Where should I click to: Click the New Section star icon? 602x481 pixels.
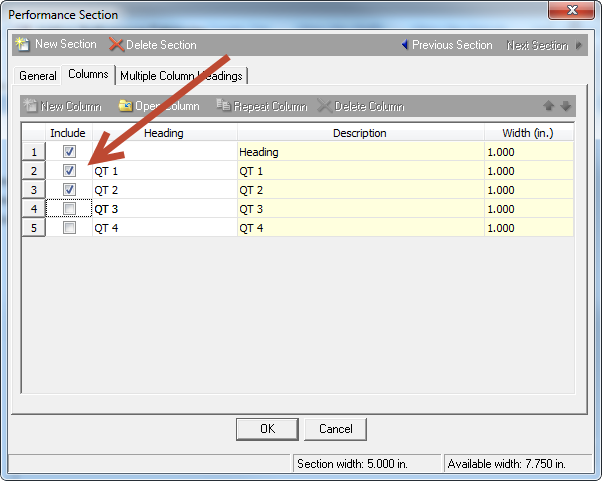[x=22, y=45]
